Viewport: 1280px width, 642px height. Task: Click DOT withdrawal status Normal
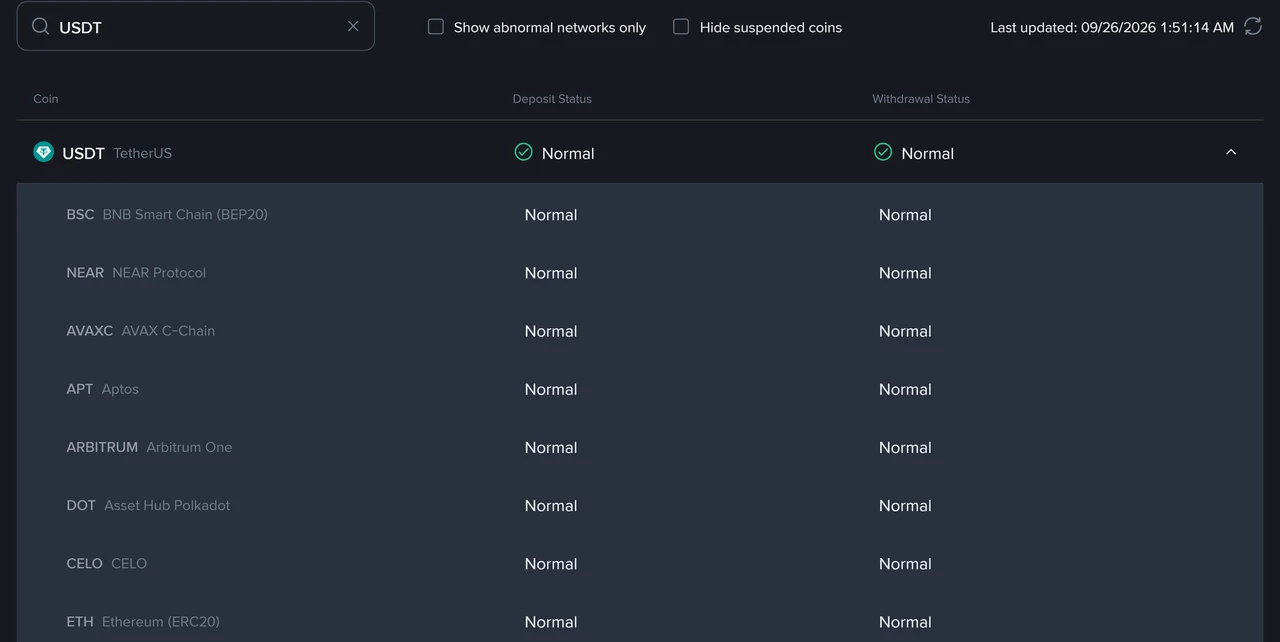point(905,506)
